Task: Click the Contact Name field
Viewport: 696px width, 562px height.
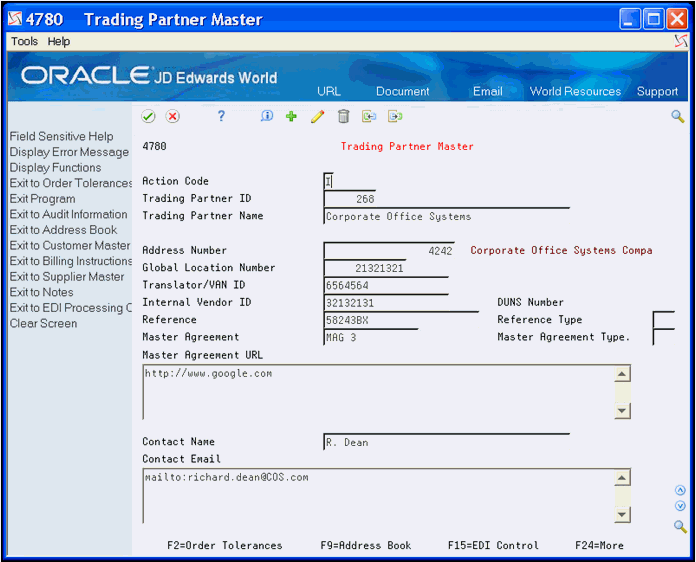Action: pyautogui.click(x=447, y=442)
